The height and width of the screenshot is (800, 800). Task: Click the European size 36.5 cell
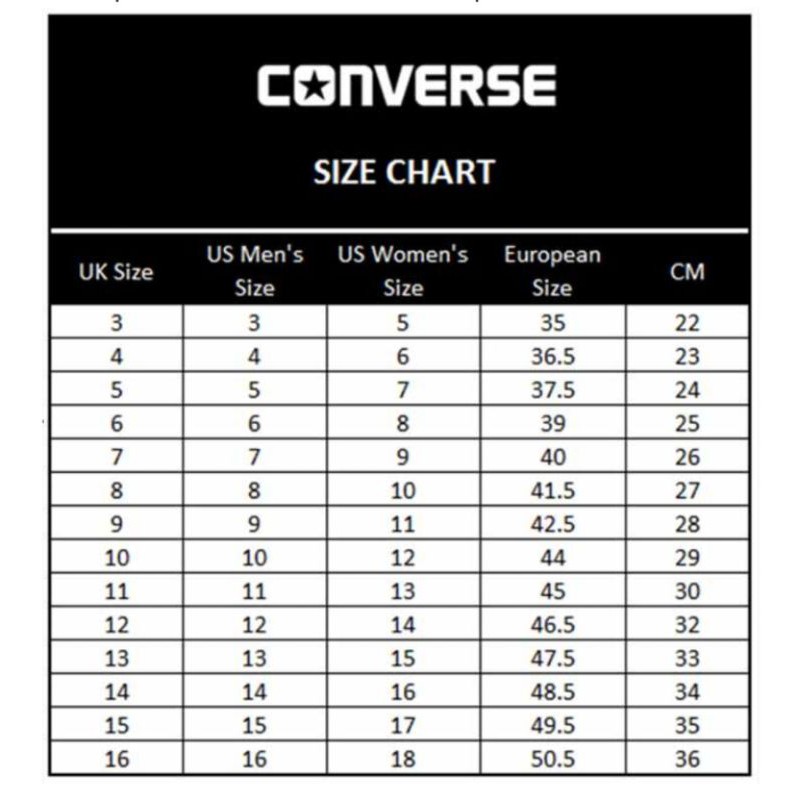point(552,356)
